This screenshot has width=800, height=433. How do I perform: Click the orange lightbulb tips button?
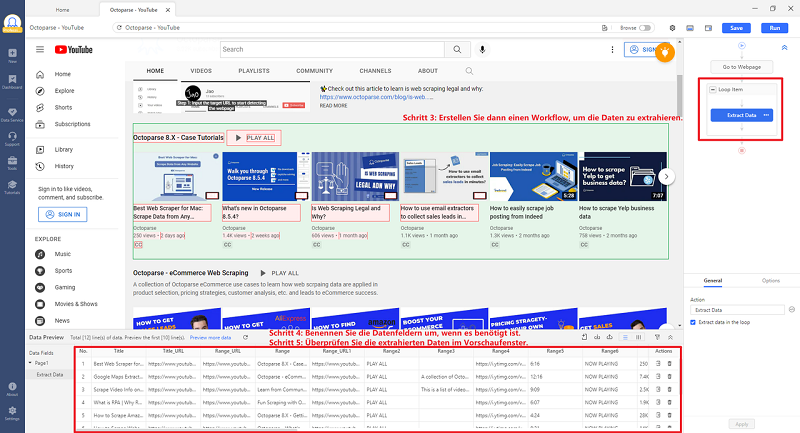(x=665, y=52)
